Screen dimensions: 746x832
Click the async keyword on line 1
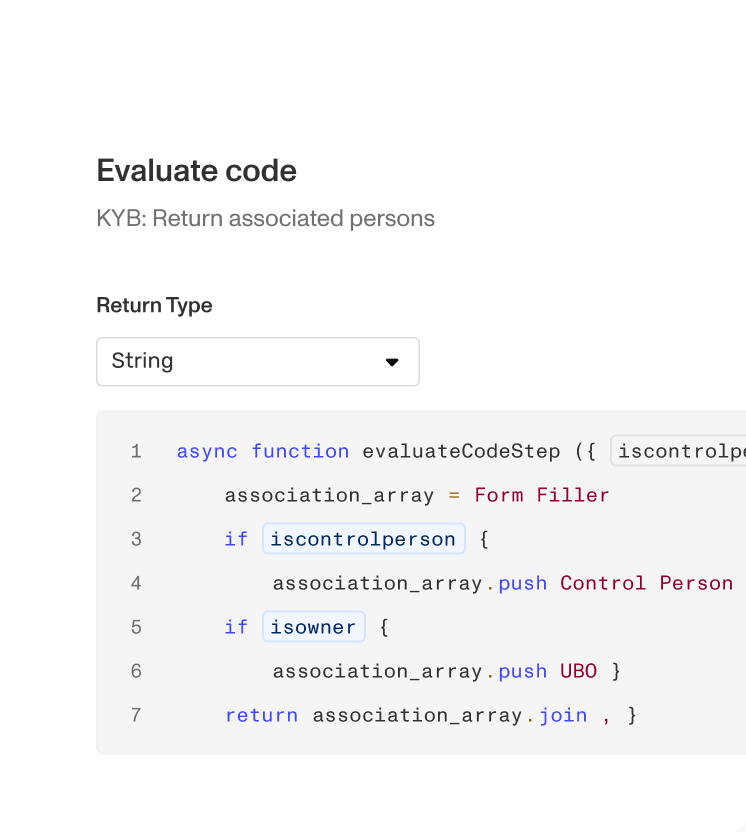coord(207,451)
